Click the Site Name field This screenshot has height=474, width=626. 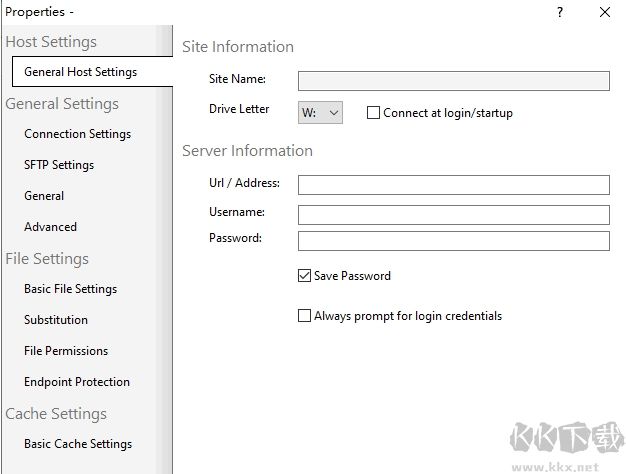(453, 81)
